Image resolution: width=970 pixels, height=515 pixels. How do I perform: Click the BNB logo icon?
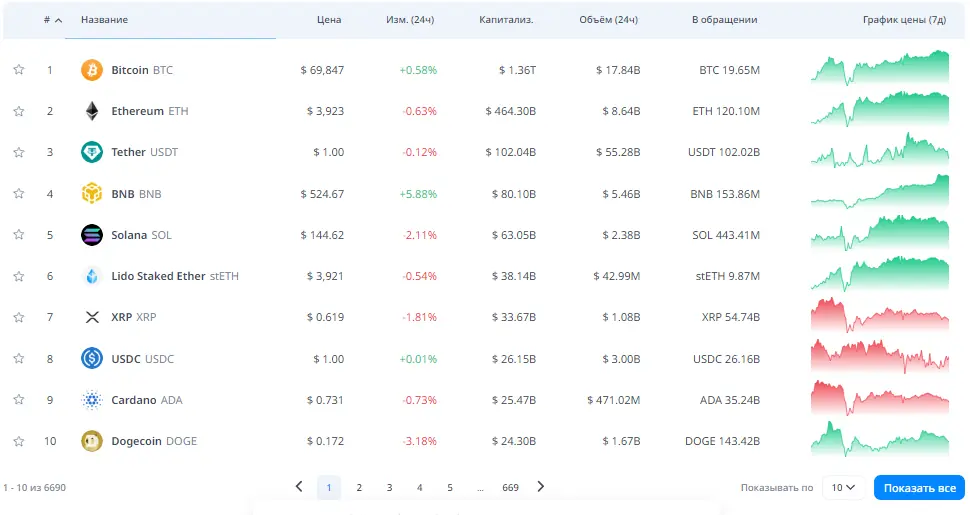pos(92,194)
